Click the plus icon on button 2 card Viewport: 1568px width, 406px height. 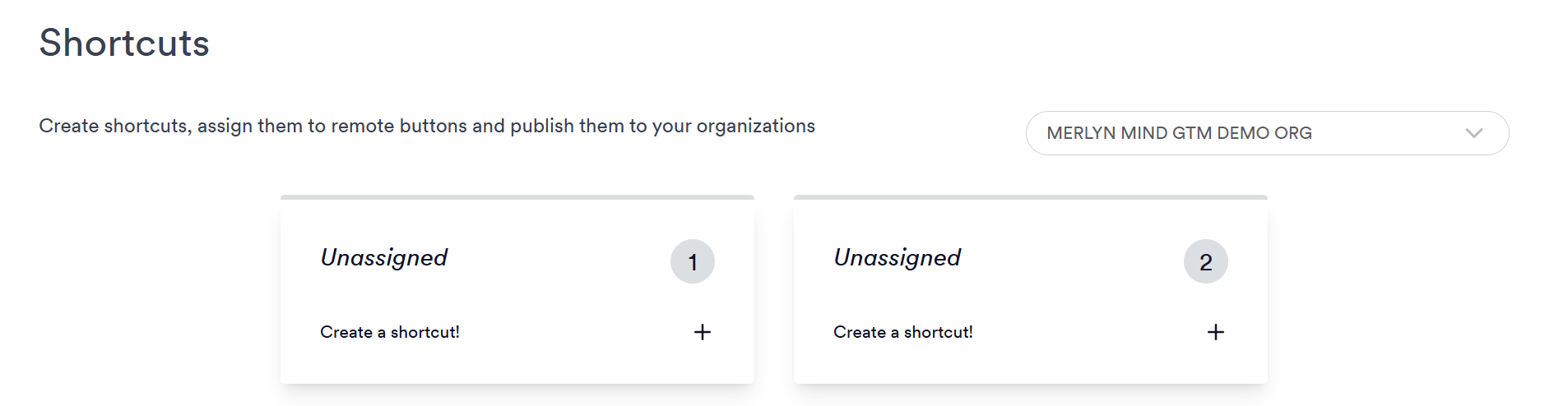pyautogui.click(x=1215, y=332)
